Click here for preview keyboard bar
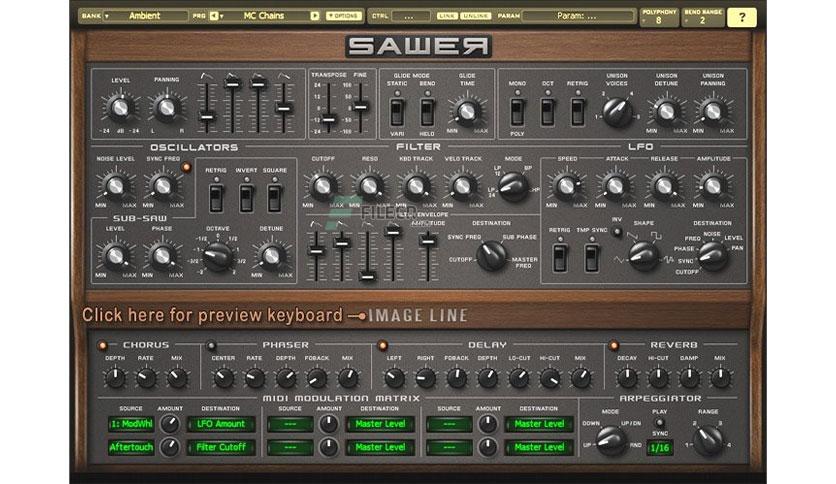Viewport: 836px width, 484px height. pos(212,315)
